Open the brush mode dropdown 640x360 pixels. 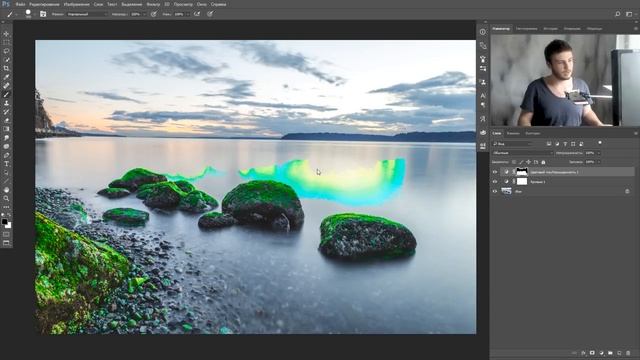[x=87, y=14]
